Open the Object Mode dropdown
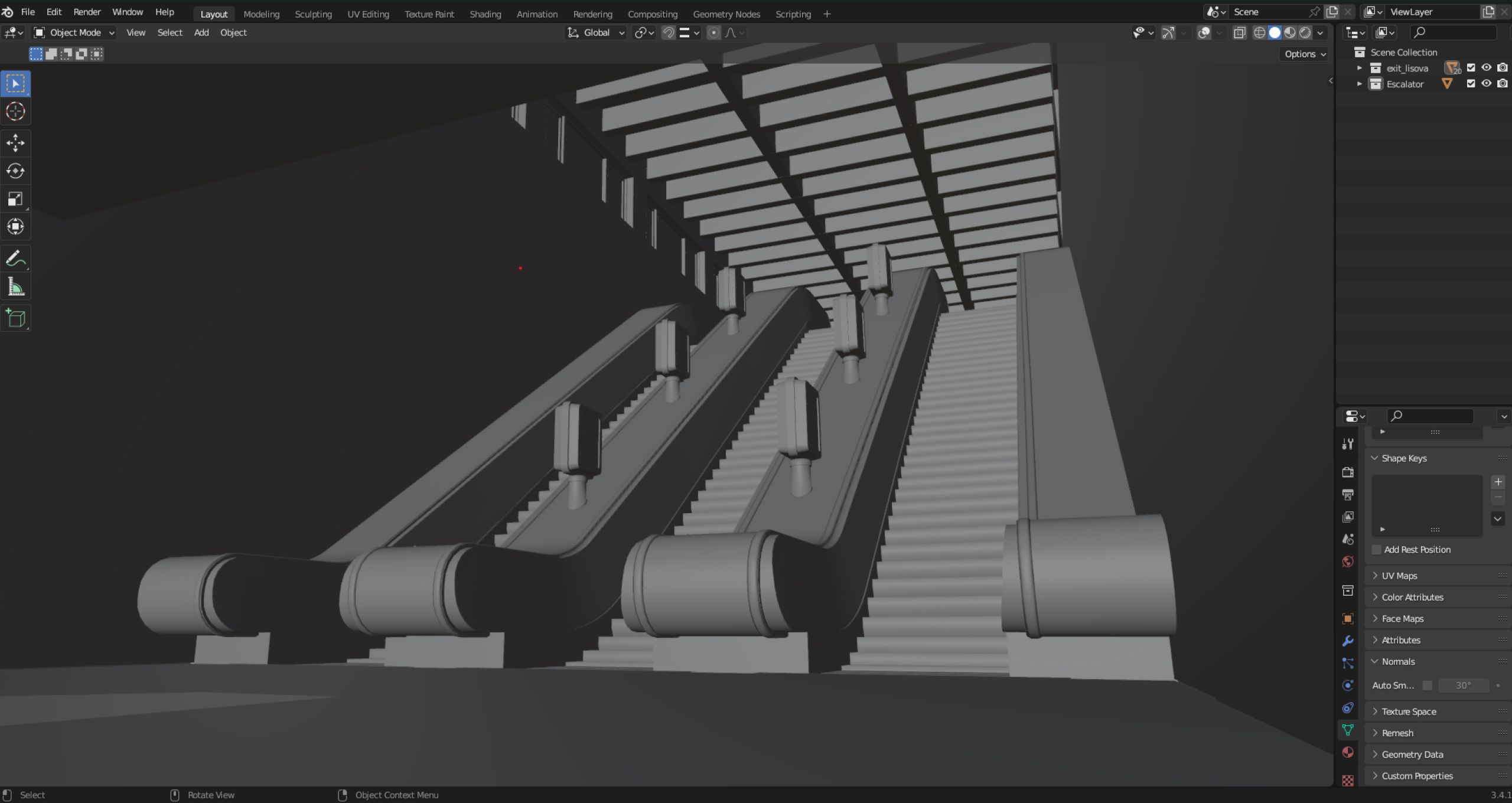Image resolution: width=1512 pixels, height=803 pixels. (x=74, y=32)
